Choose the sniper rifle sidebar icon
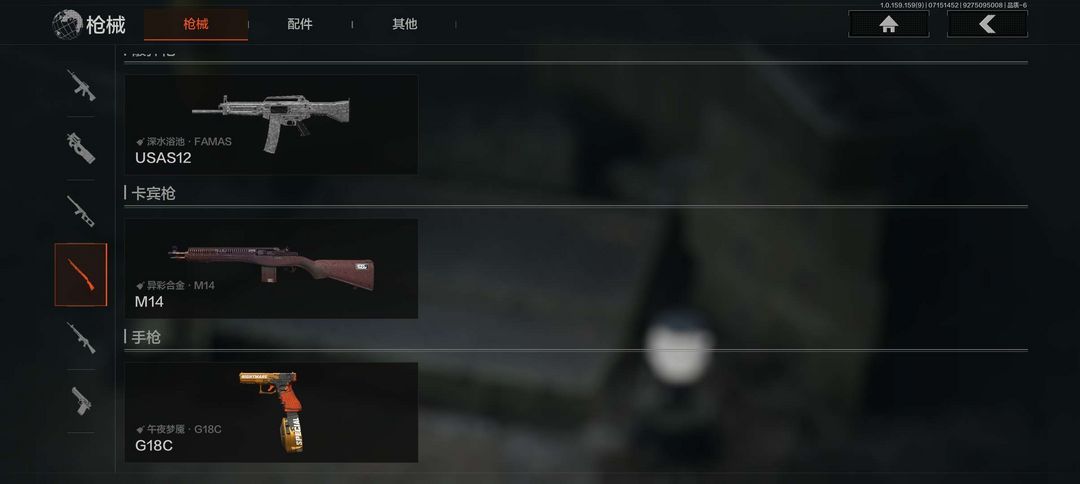This screenshot has width=1080, height=484. 81,338
